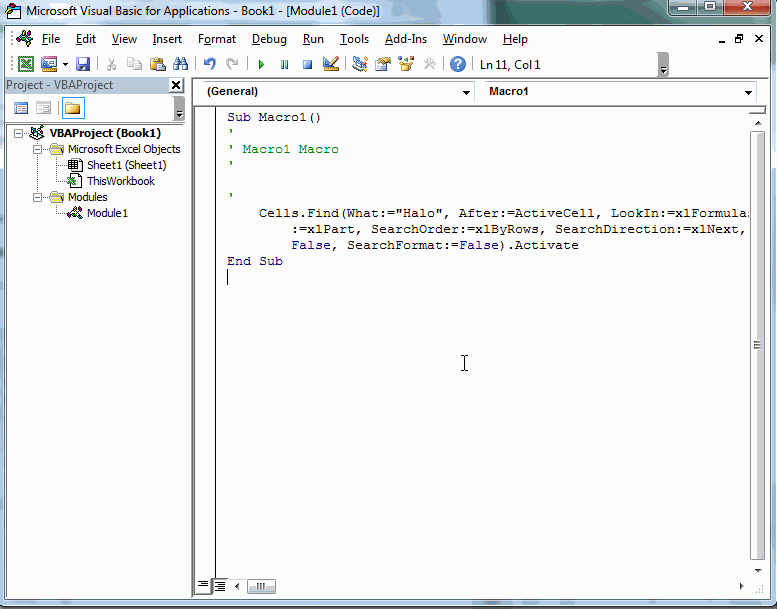Open standard toolbar options overflow arrow

click(x=663, y=65)
